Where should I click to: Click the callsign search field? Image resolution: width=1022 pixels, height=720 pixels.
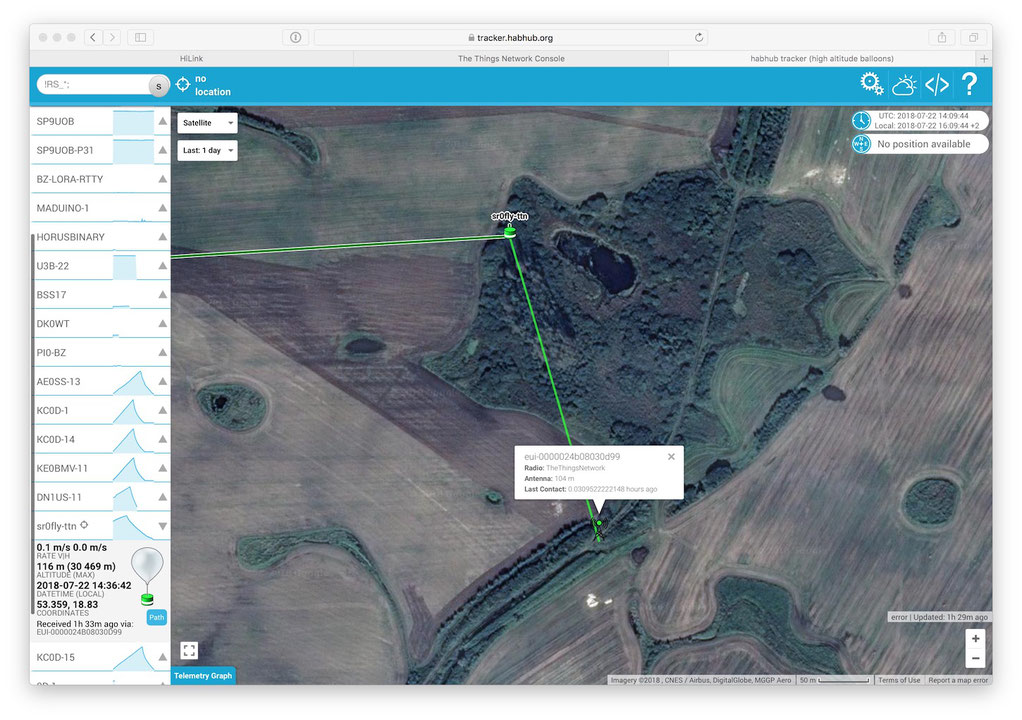[93, 85]
